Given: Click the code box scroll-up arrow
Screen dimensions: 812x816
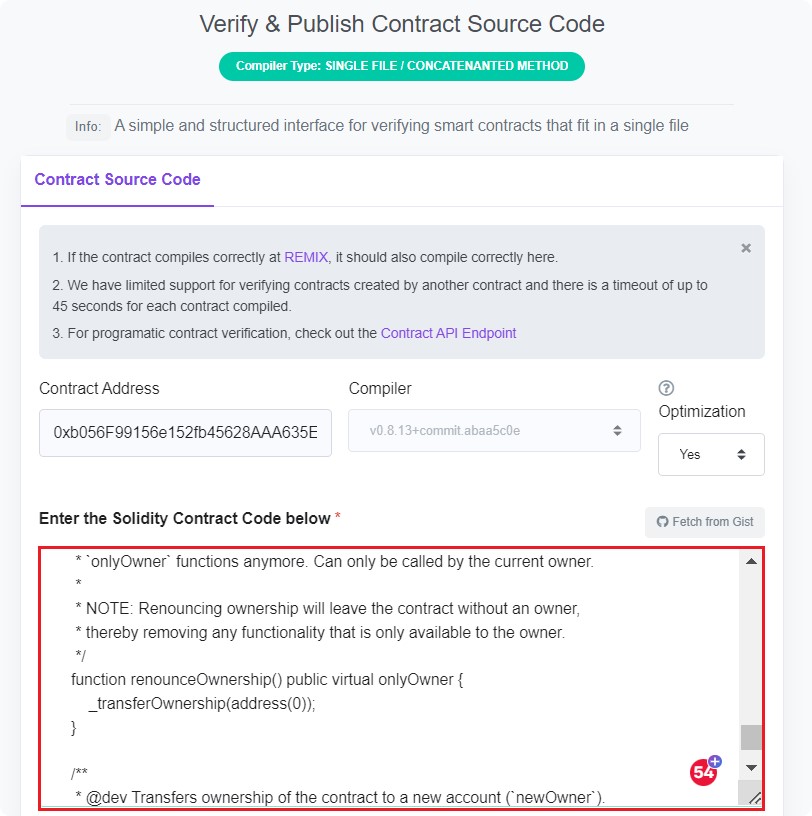Looking at the screenshot, I should [751, 561].
